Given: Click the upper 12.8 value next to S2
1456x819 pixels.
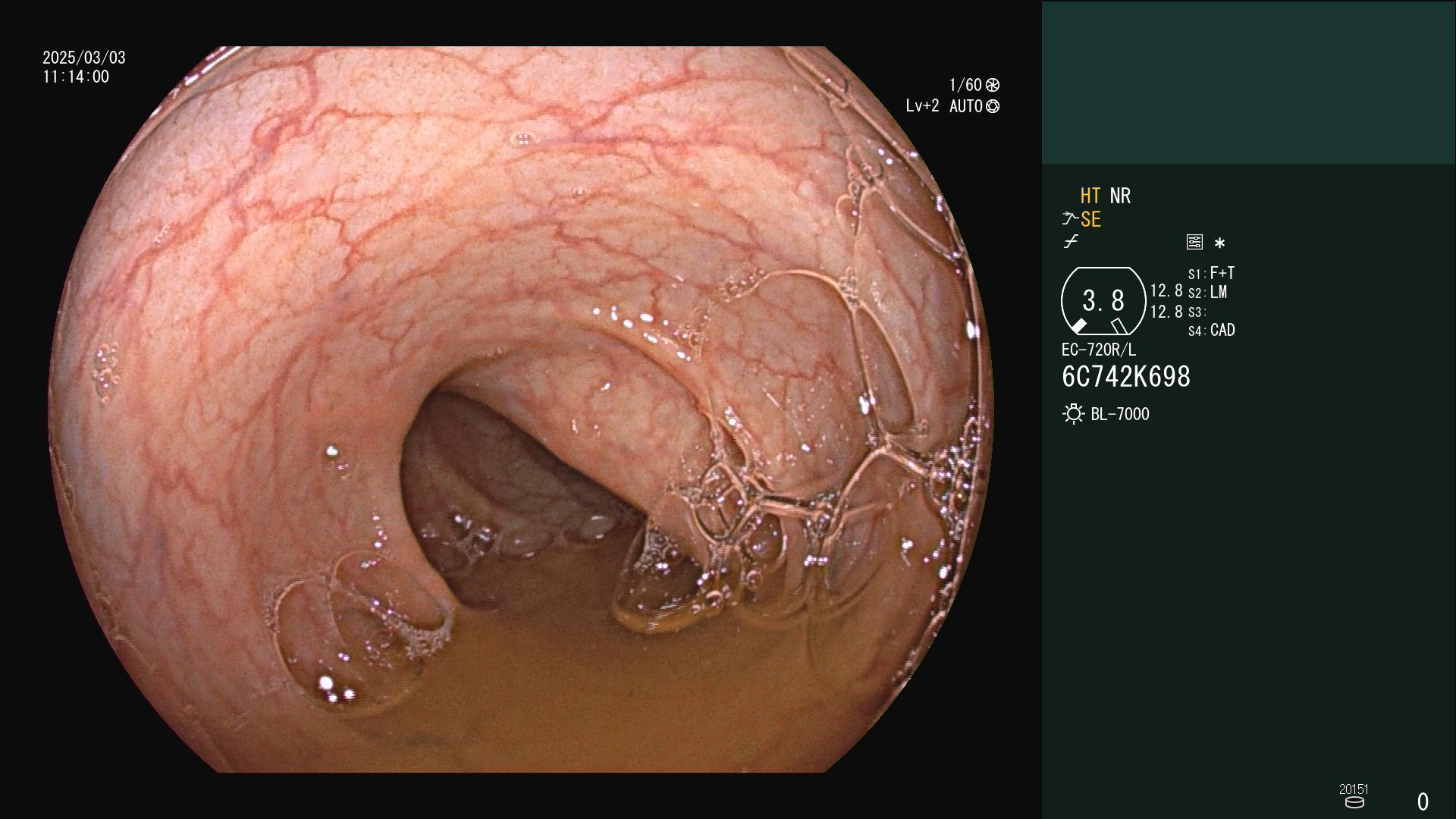Looking at the screenshot, I should pos(1166,290).
